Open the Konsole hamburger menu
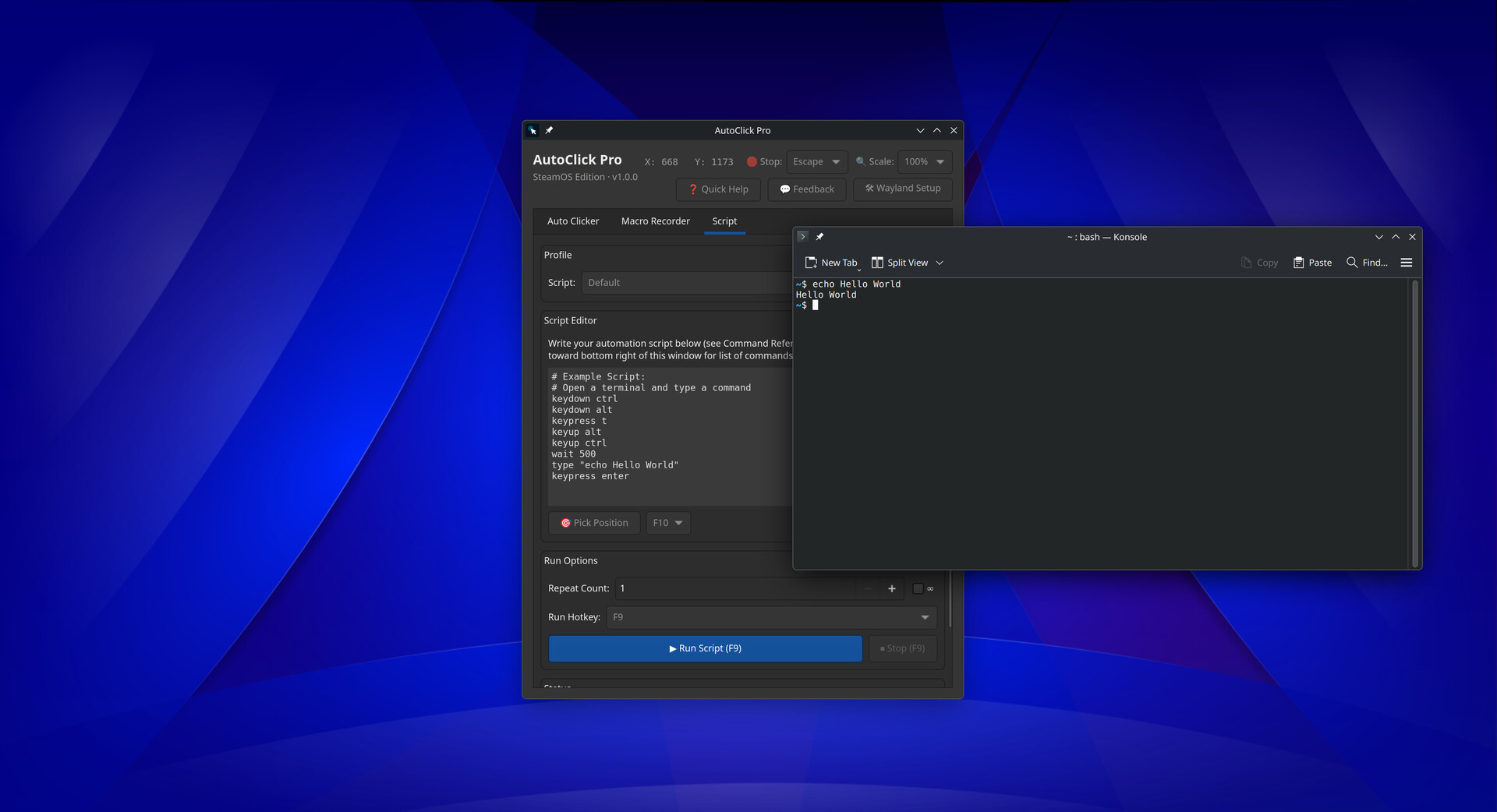Screen dimensions: 1497x812 [x=1407, y=263]
